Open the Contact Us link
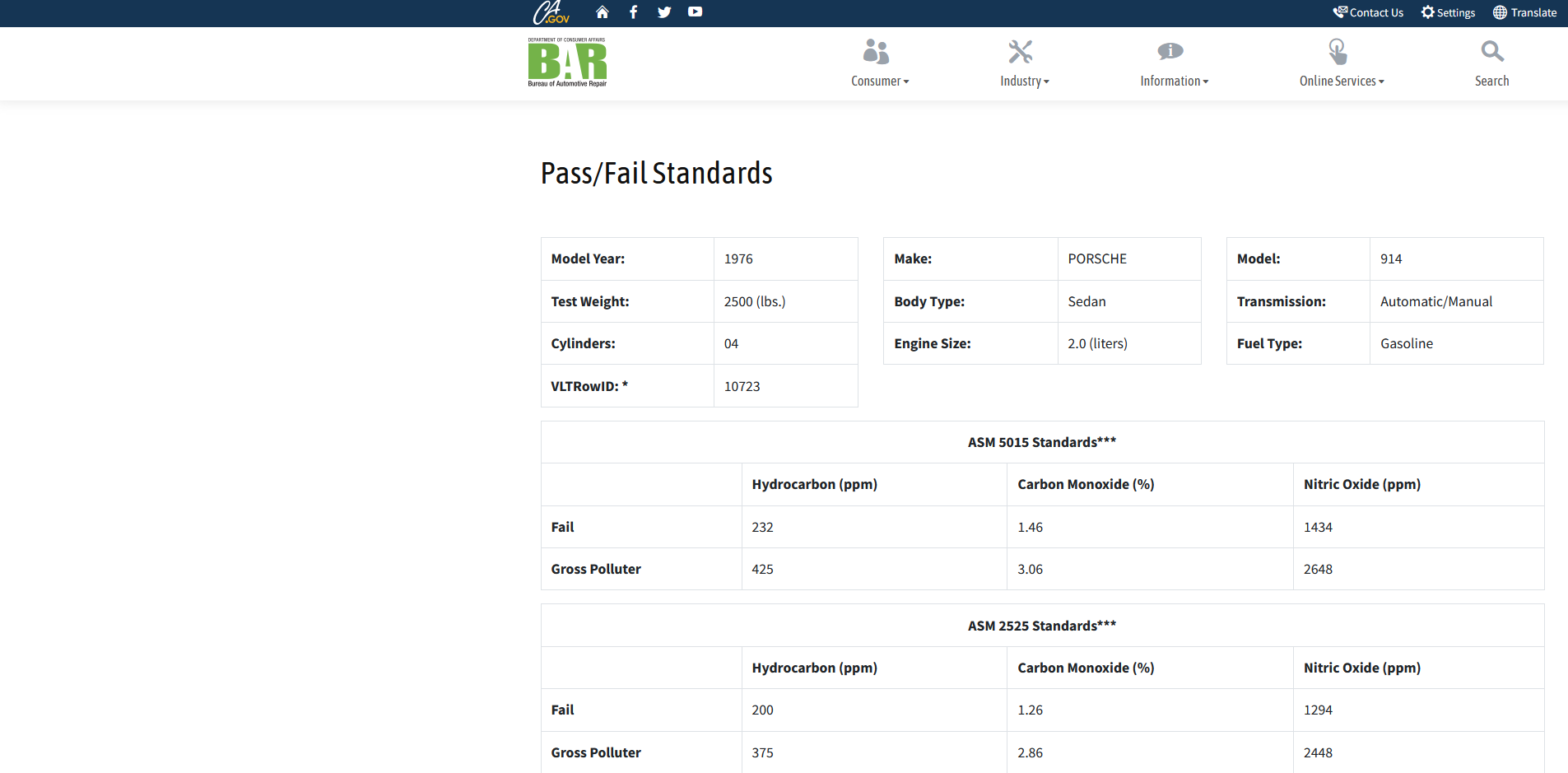The height and width of the screenshot is (773, 1568). click(x=1368, y=12)
